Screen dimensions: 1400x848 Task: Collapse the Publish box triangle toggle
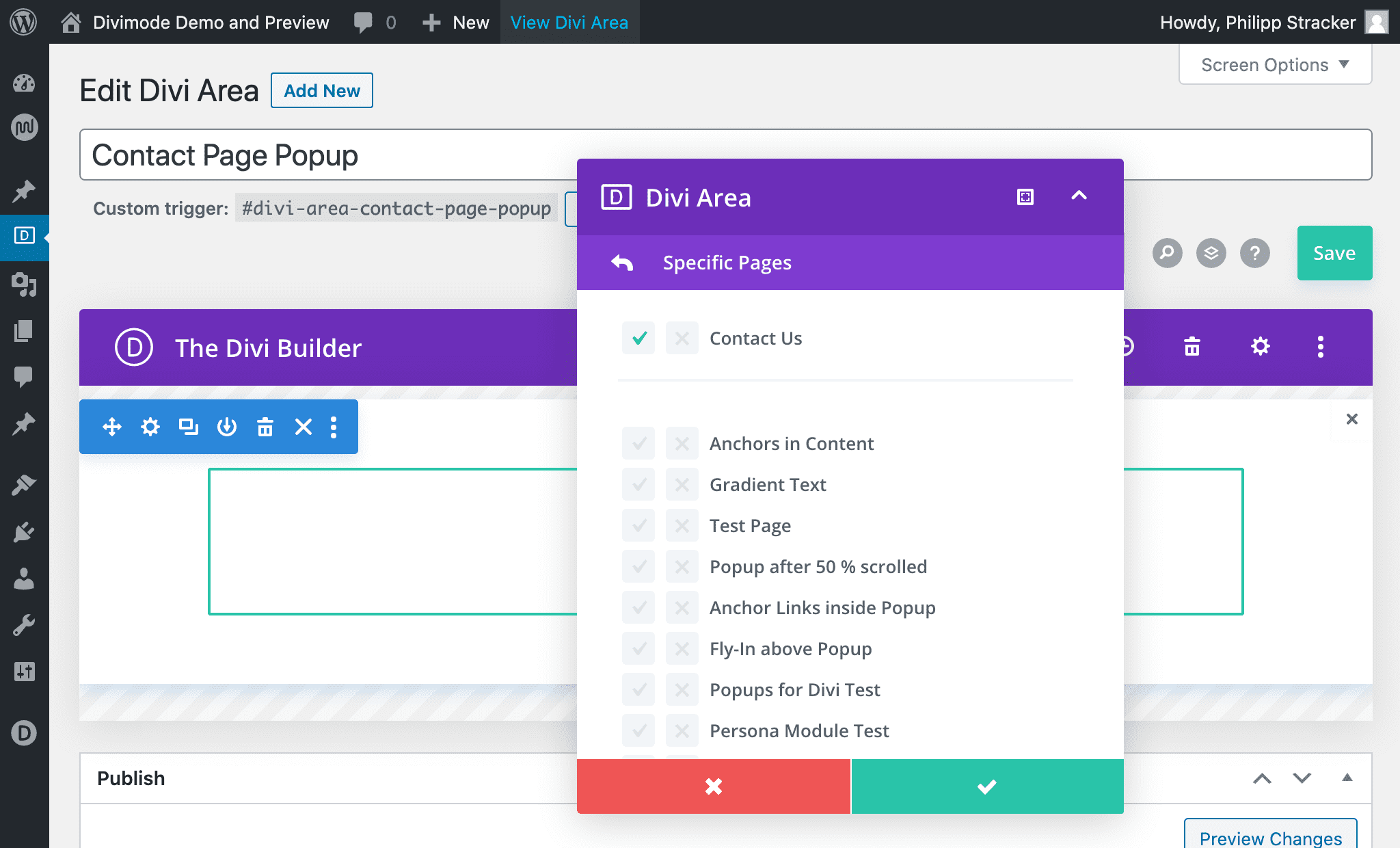(x=1347, y=778)
